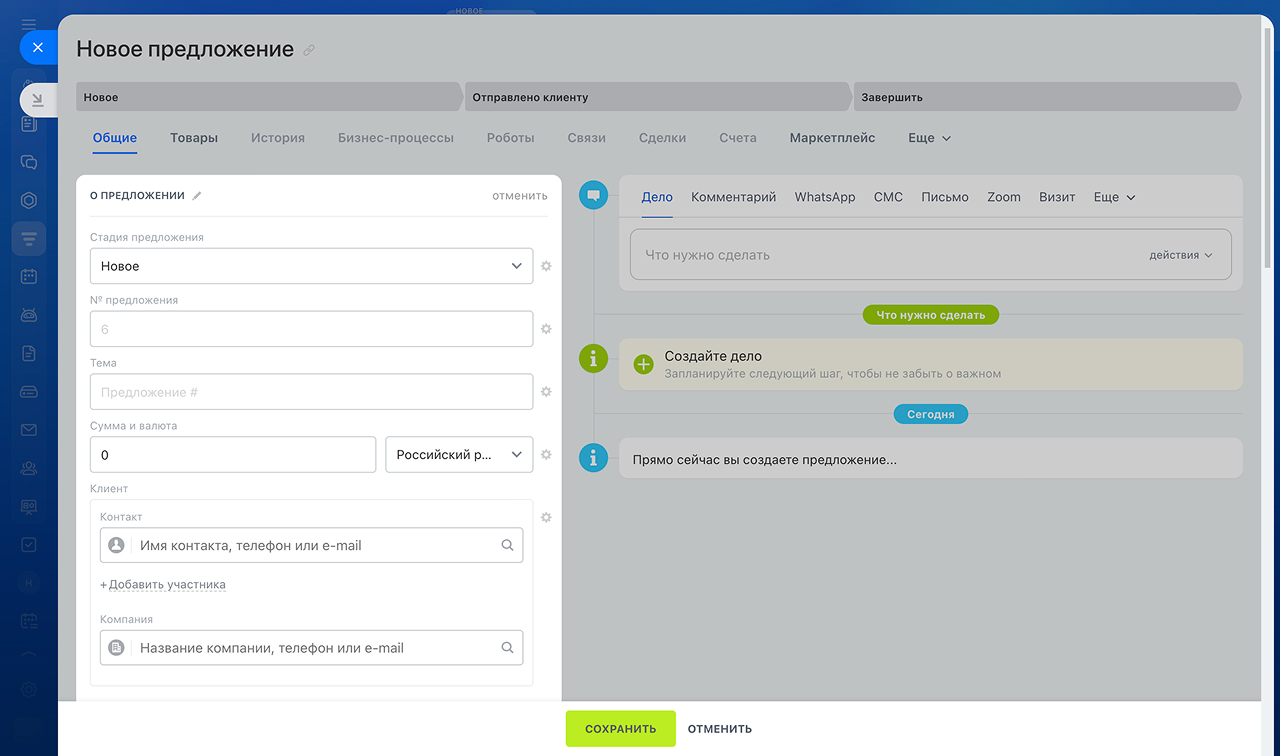Select the Zoom timeline tab
The height and width of the screenshot is (756, 1280).
pos(1004,197)
